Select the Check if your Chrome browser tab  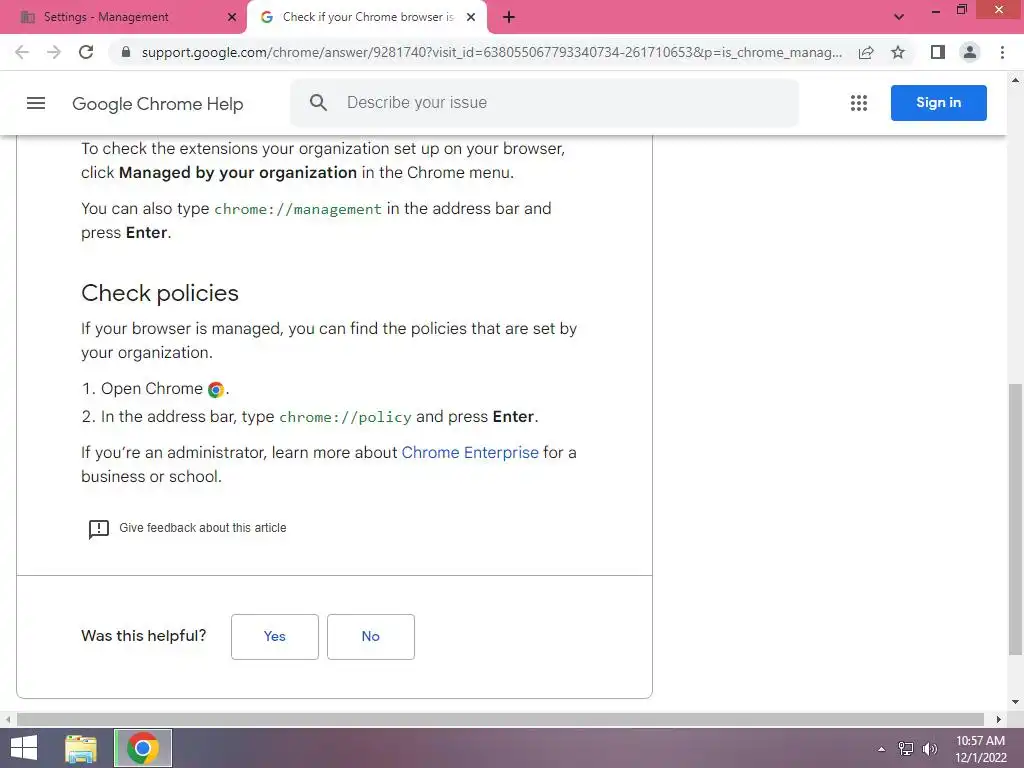pos(366,17)
